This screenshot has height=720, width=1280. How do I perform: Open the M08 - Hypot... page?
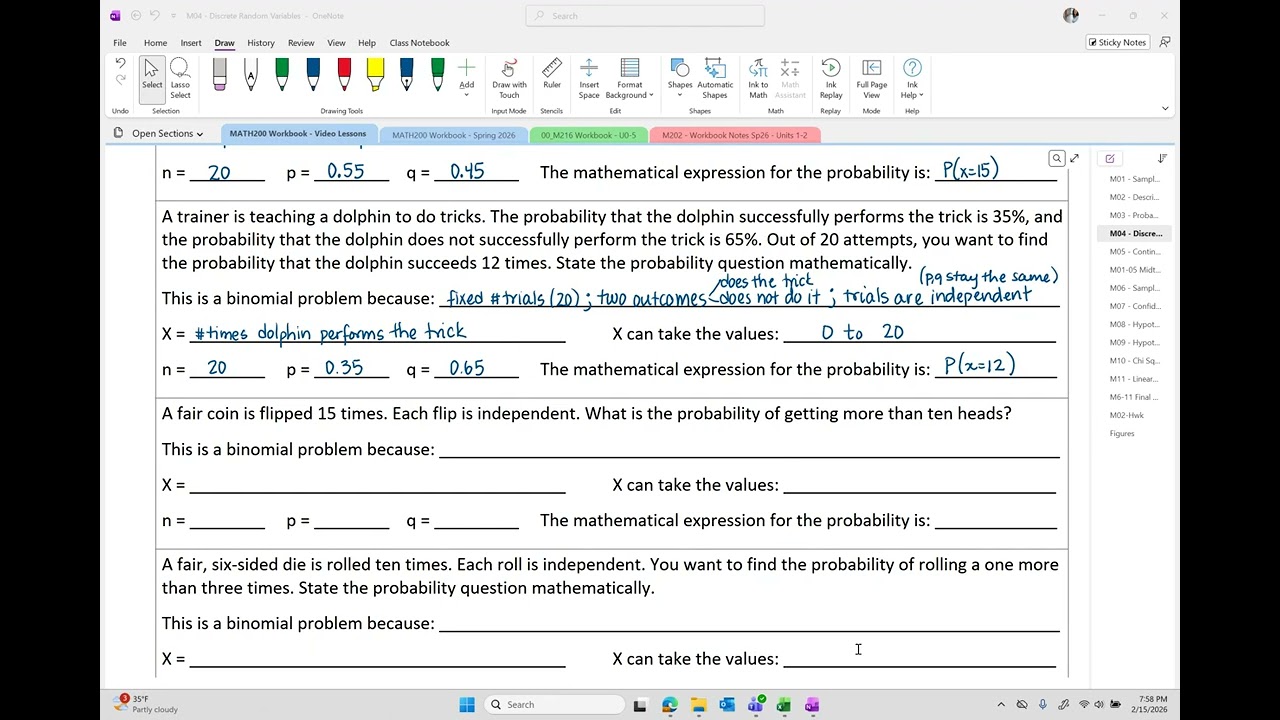[1134, 324]
